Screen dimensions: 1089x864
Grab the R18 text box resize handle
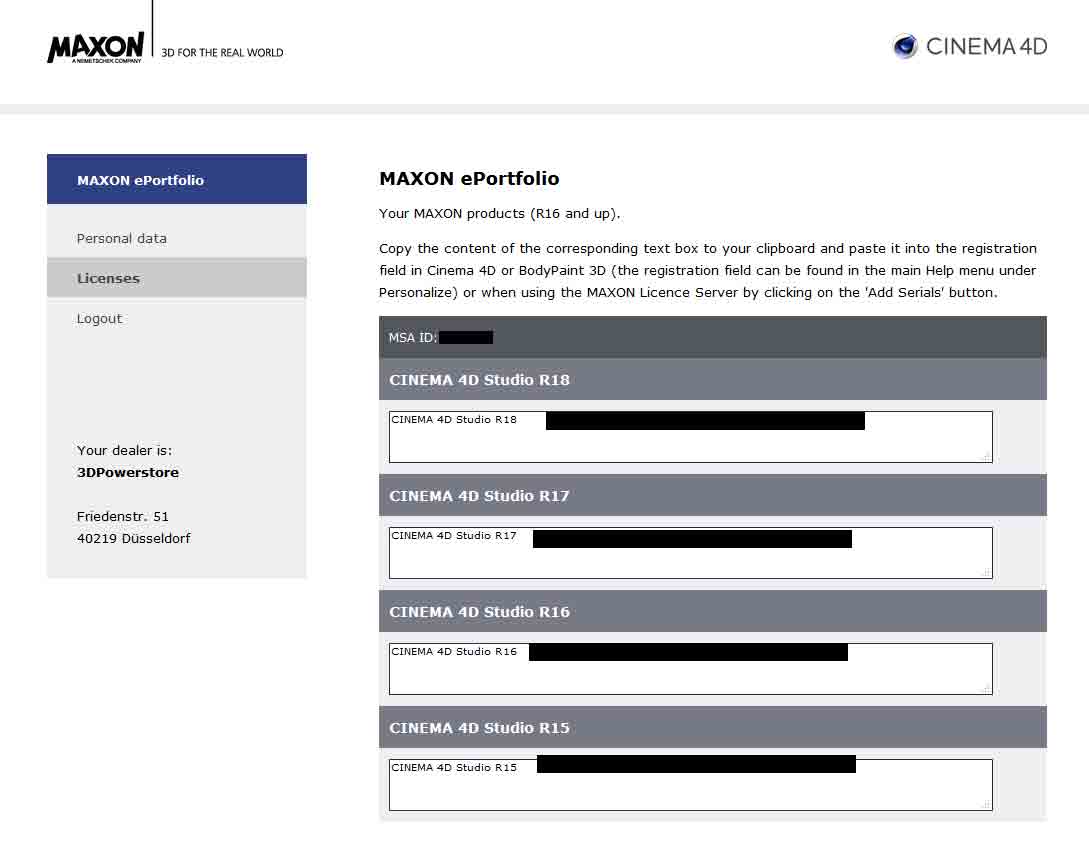pos(986,456)
